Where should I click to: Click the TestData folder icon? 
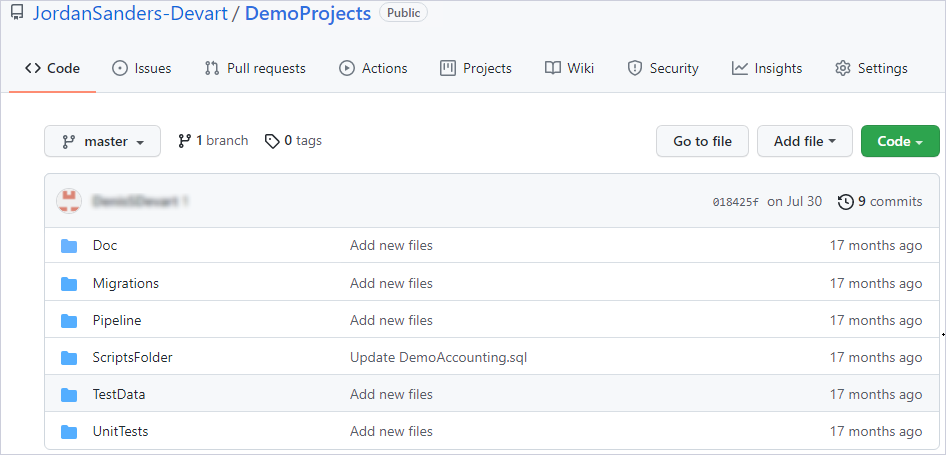(x=69, y=395)
